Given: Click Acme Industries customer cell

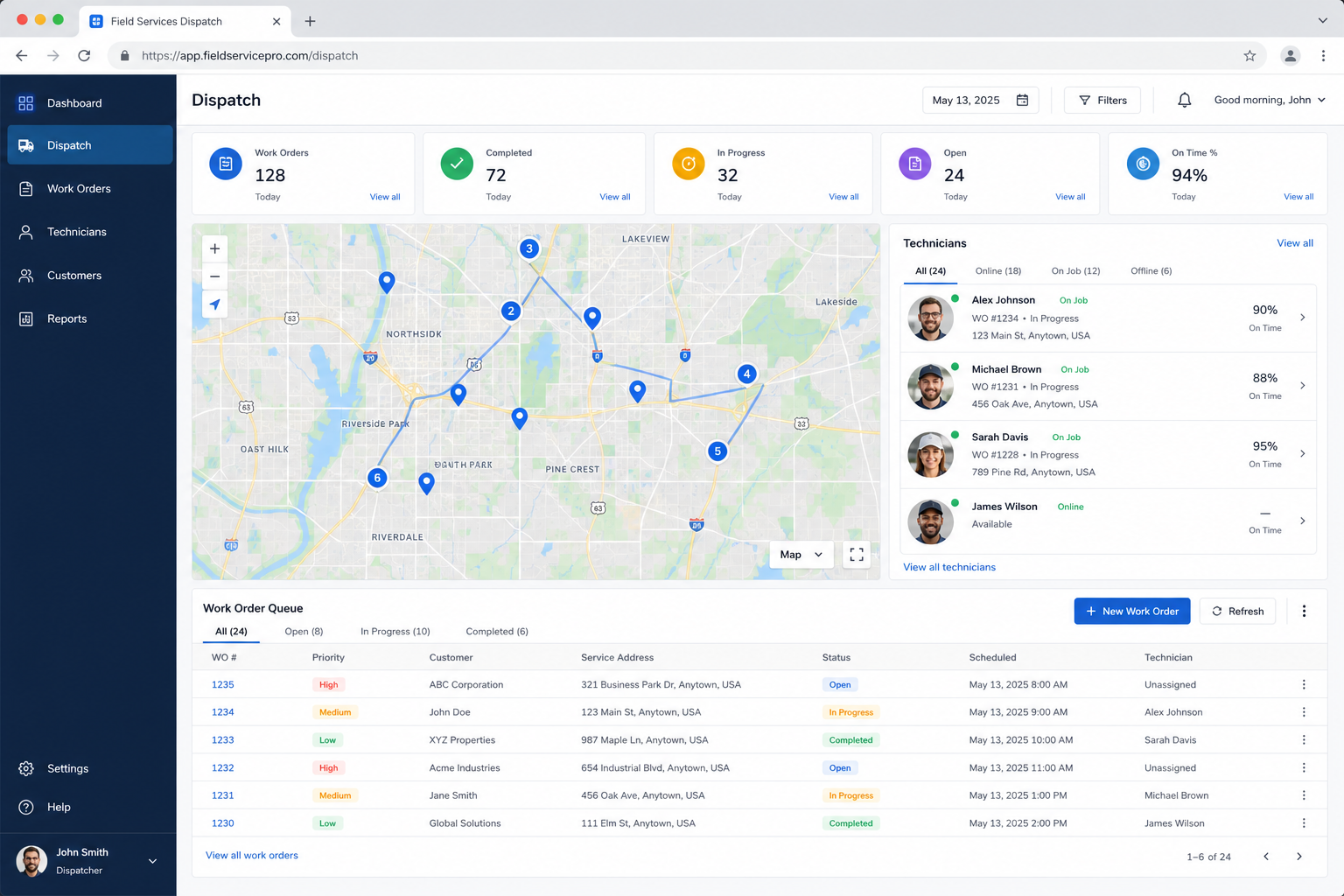Looking at the screenshot, I should coord(465,768).
